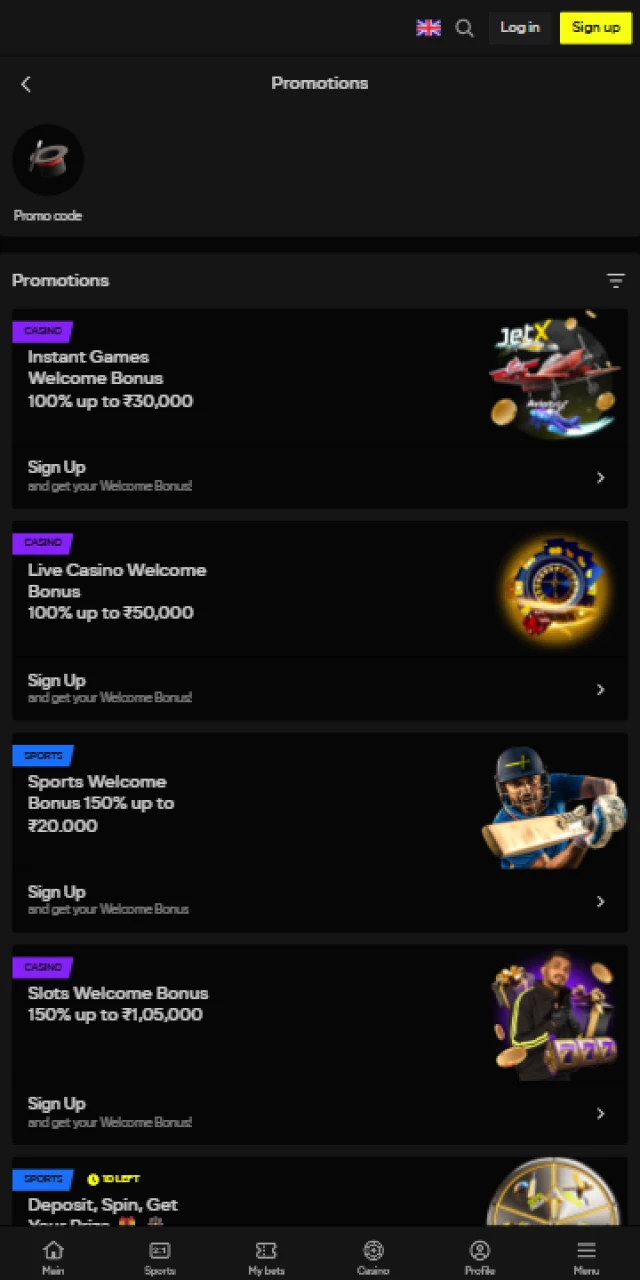Open the Promo code hat icon
The image size is (640, 1280).
point(48,160)
